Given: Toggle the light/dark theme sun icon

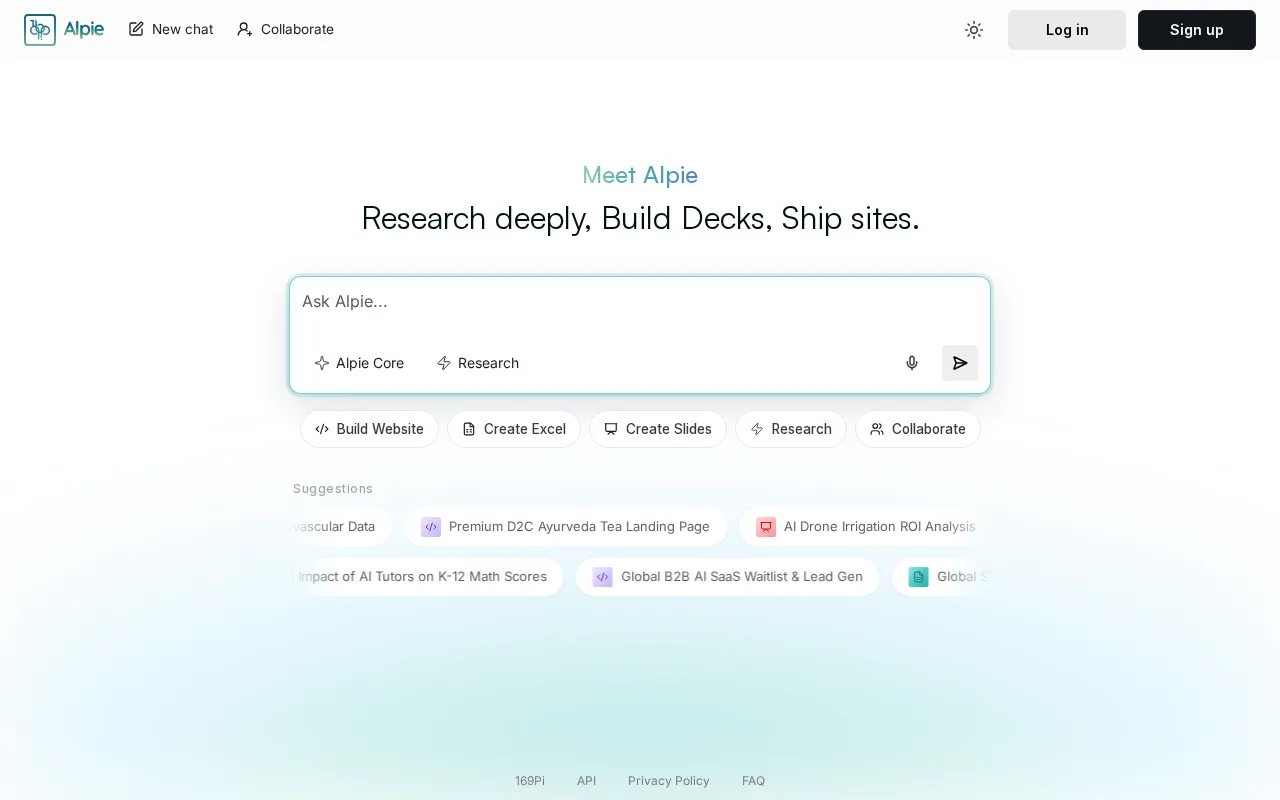Looking at the screenshot, I should click(x=974, y=30).
